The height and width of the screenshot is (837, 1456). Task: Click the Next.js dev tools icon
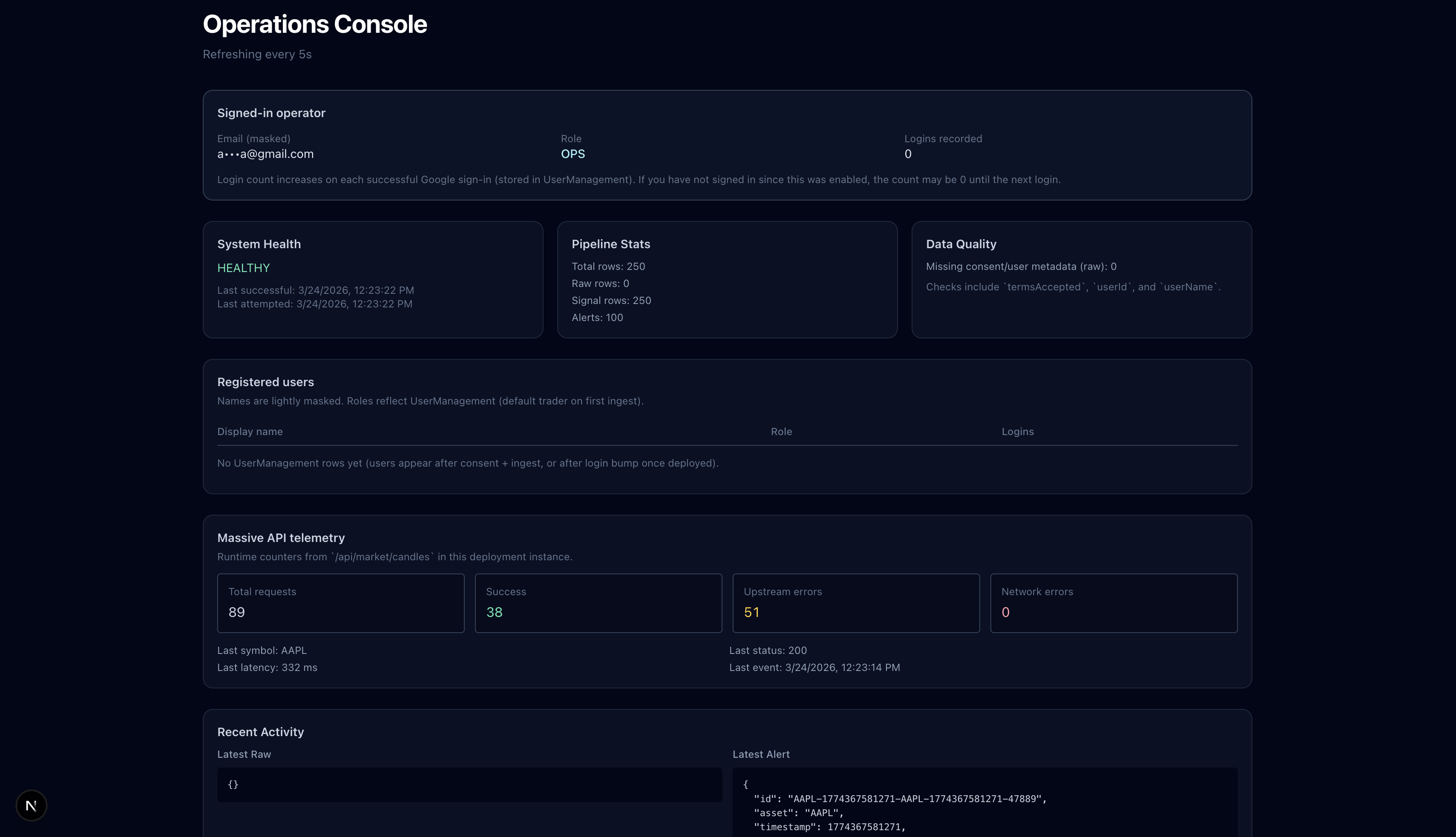pos(31,805)
